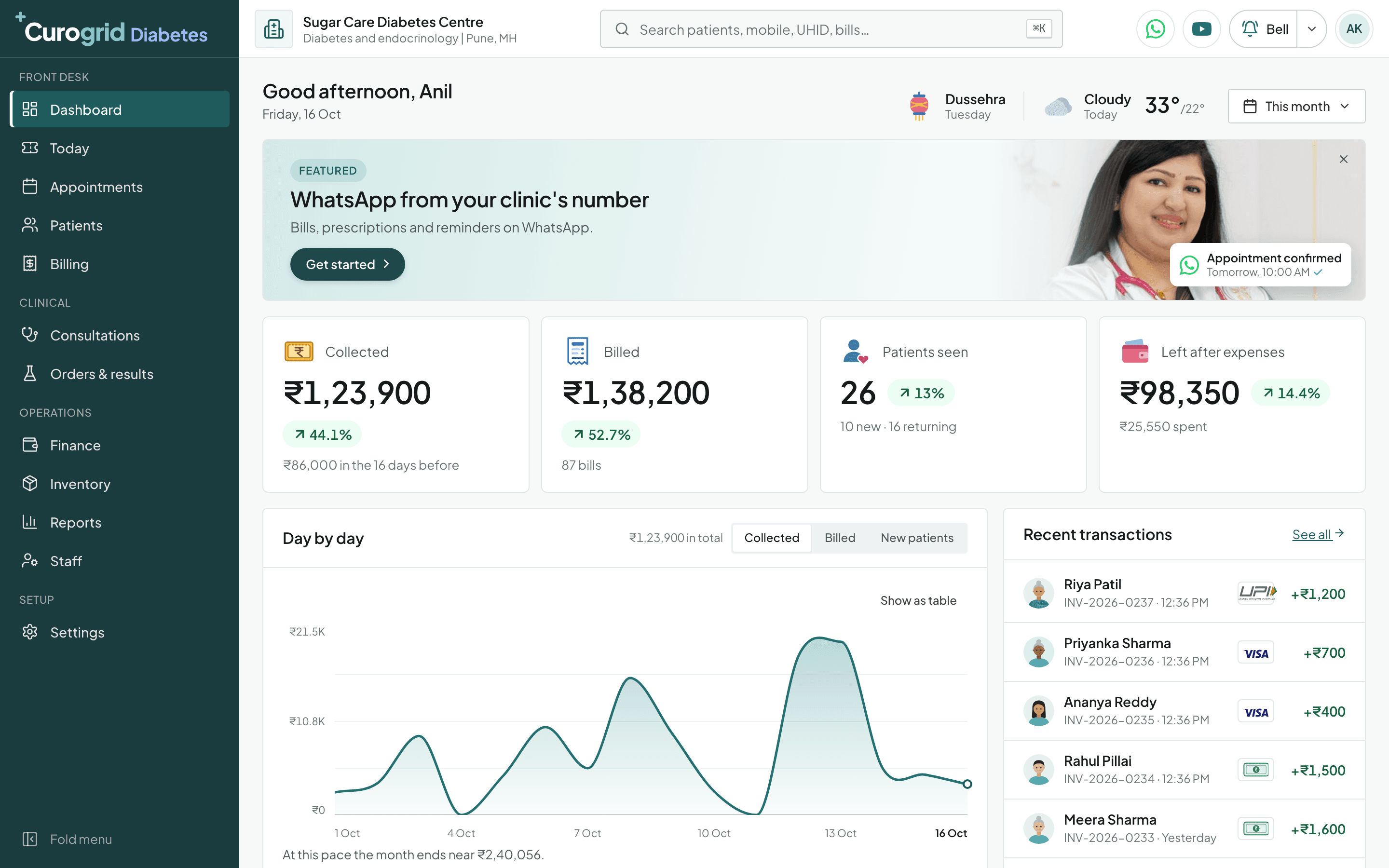Screen dimensions: 1389x868
Task: Click the 16 Oct chart data point
Action: [x=967, y=784]
